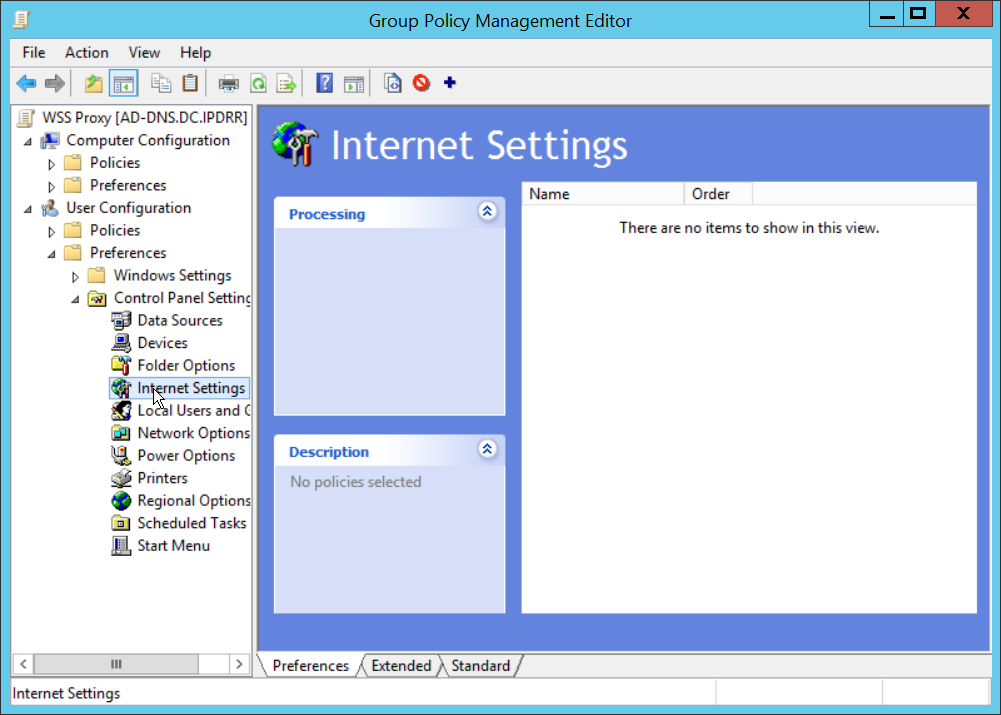This screenshot has height=715, width=1001.
Task: Open Help via blue question mark icon
Action: point(324,84)
